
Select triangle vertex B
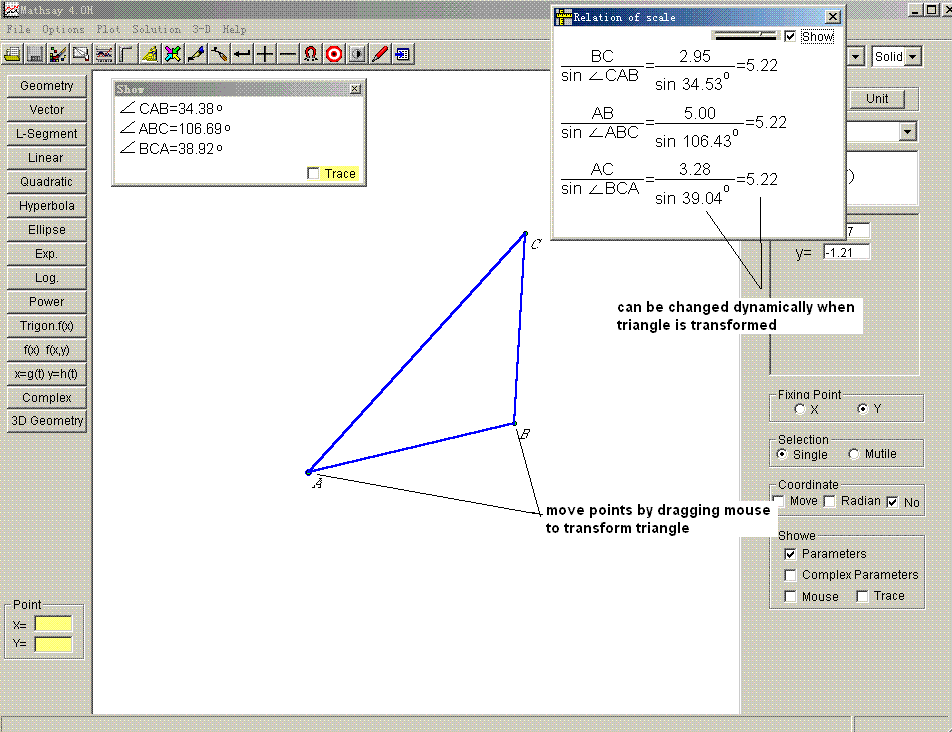(514, 424)
